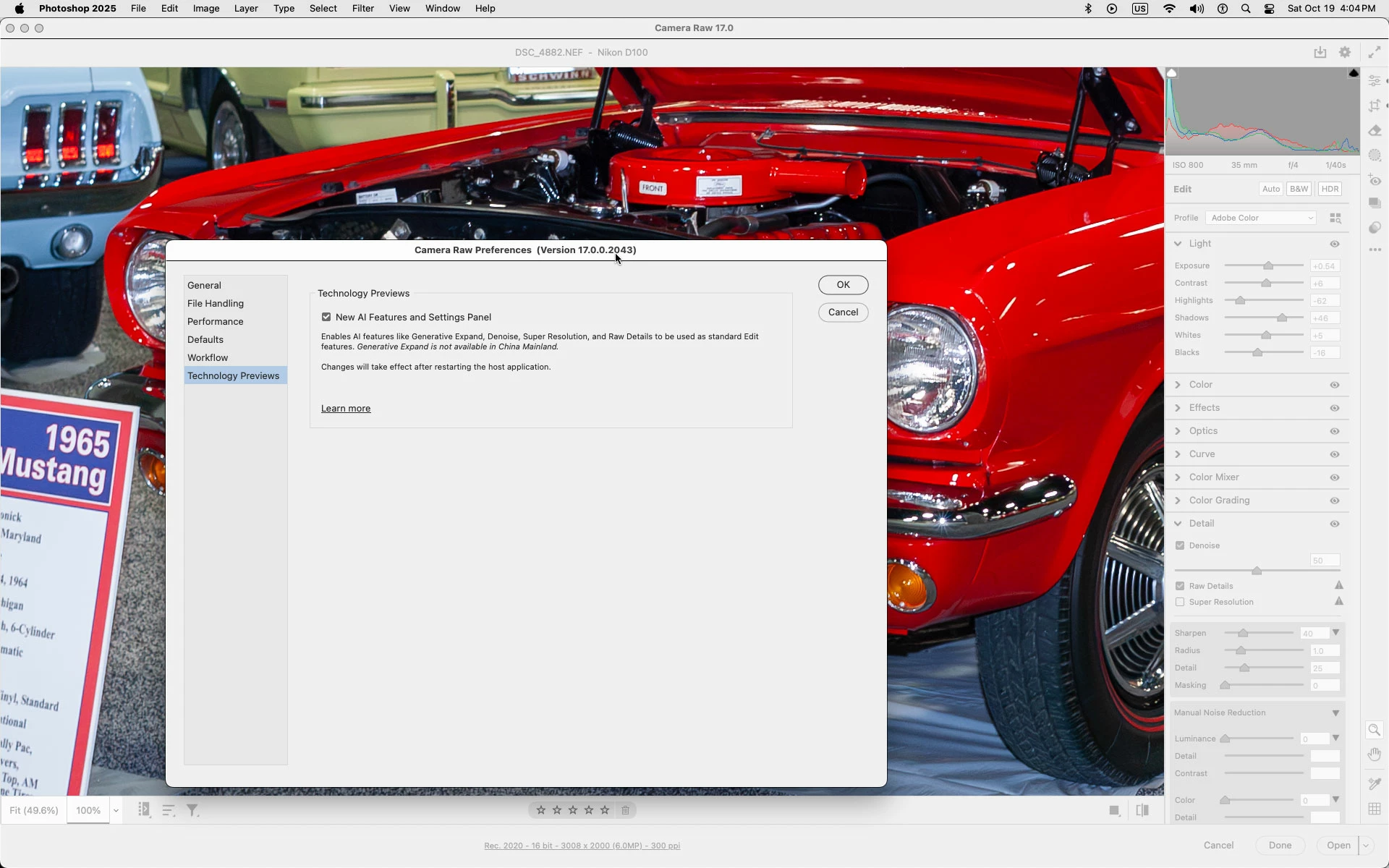
Task: Open the Masking tool
Action: tap(1375, 156)
